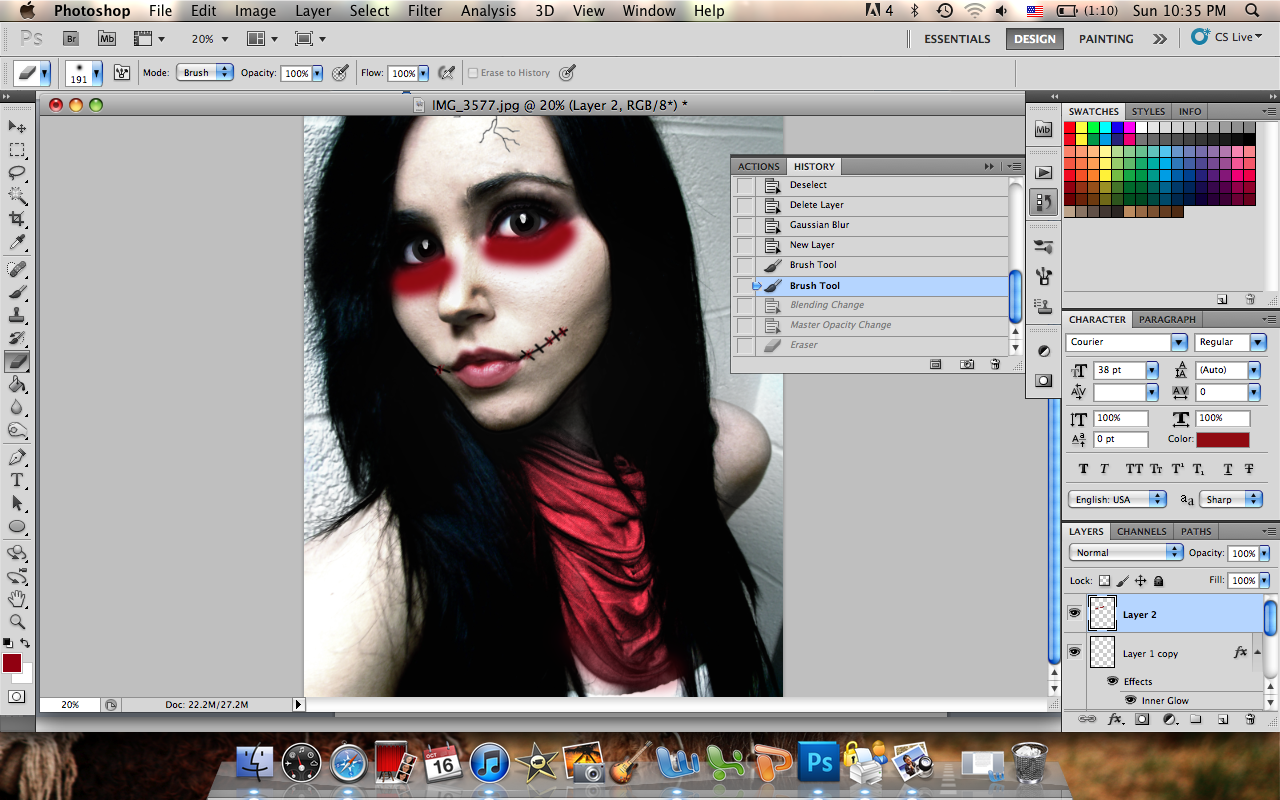The image size is (1280, 800).
Task: Open the layer blend mode Normal dropdown
Action: click(1126, 552)
